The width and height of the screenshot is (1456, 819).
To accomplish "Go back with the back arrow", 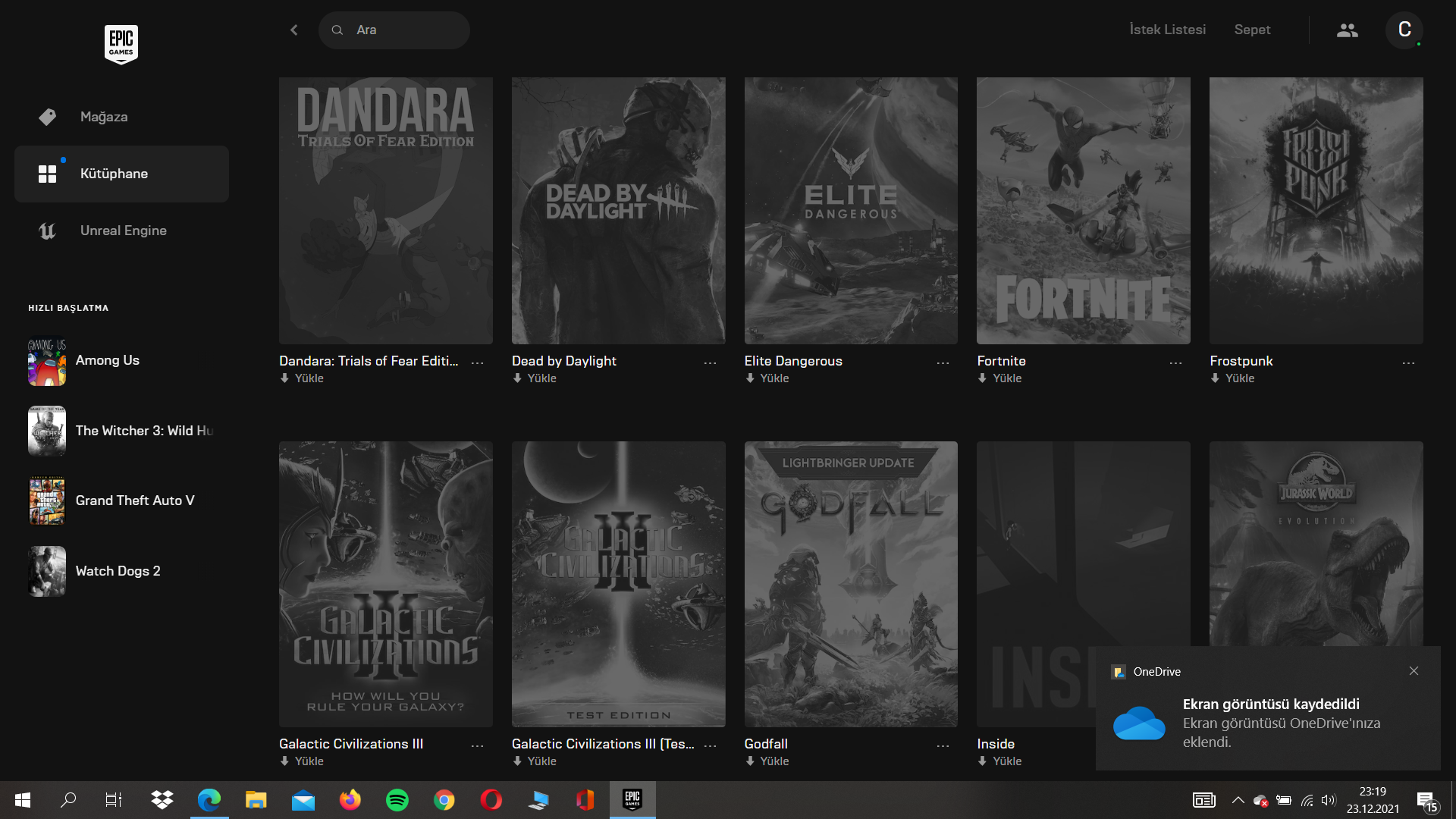I will click(294, 30).
